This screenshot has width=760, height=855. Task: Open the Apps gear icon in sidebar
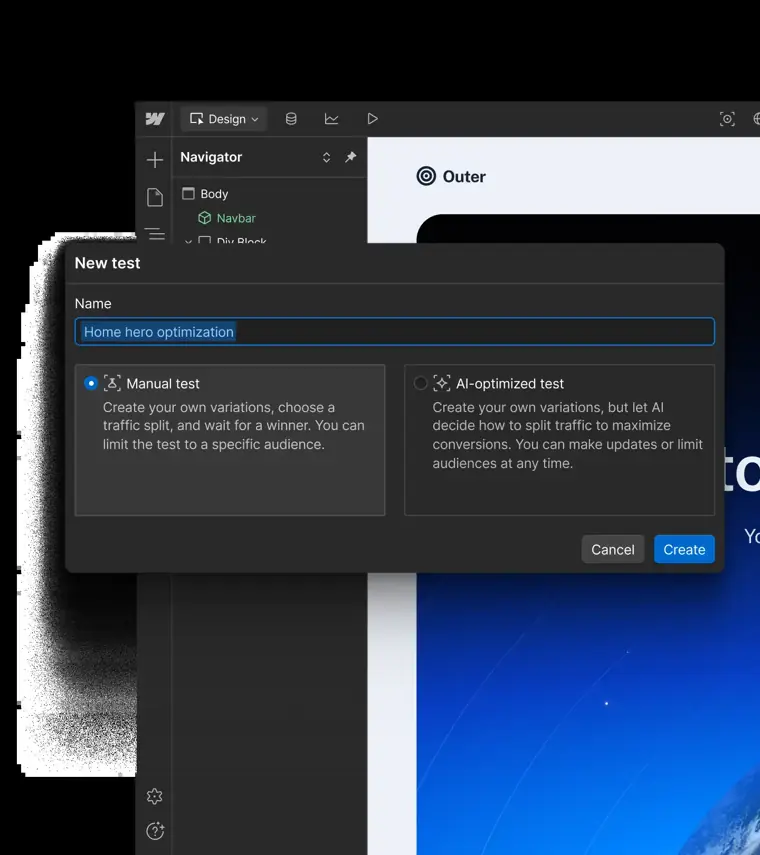(x=155, y=796)
